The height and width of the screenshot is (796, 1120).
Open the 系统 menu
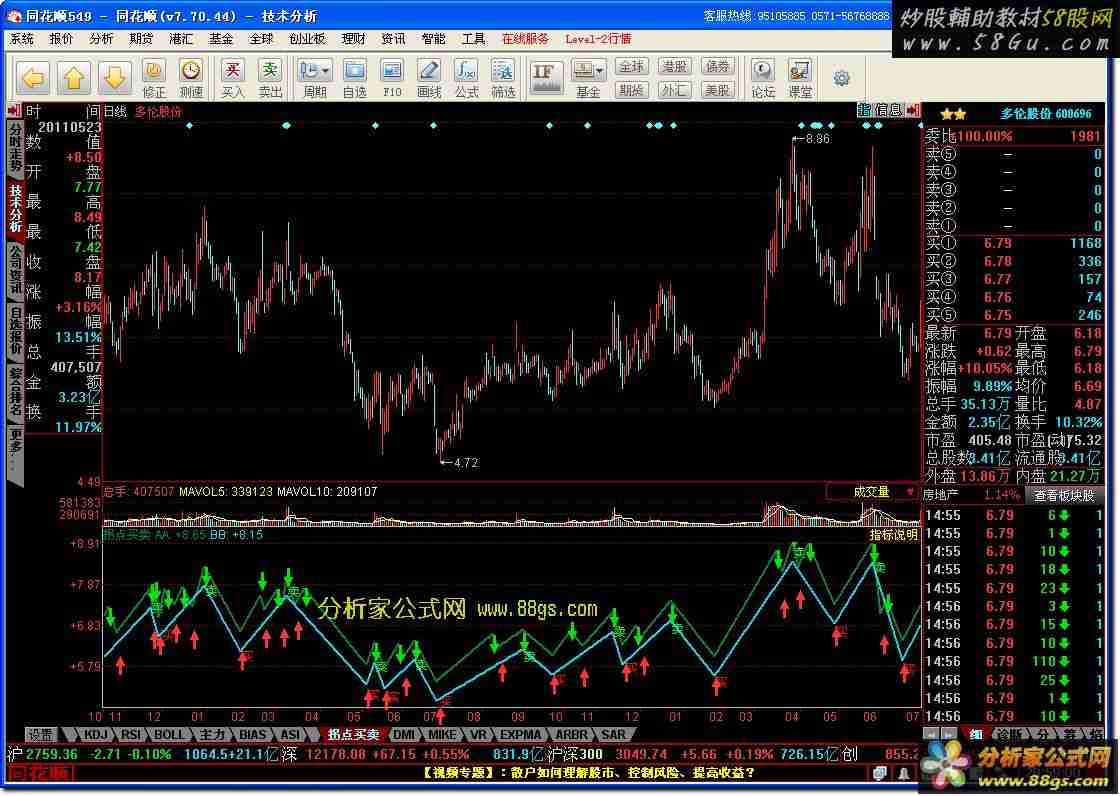[x=21, y=39]
